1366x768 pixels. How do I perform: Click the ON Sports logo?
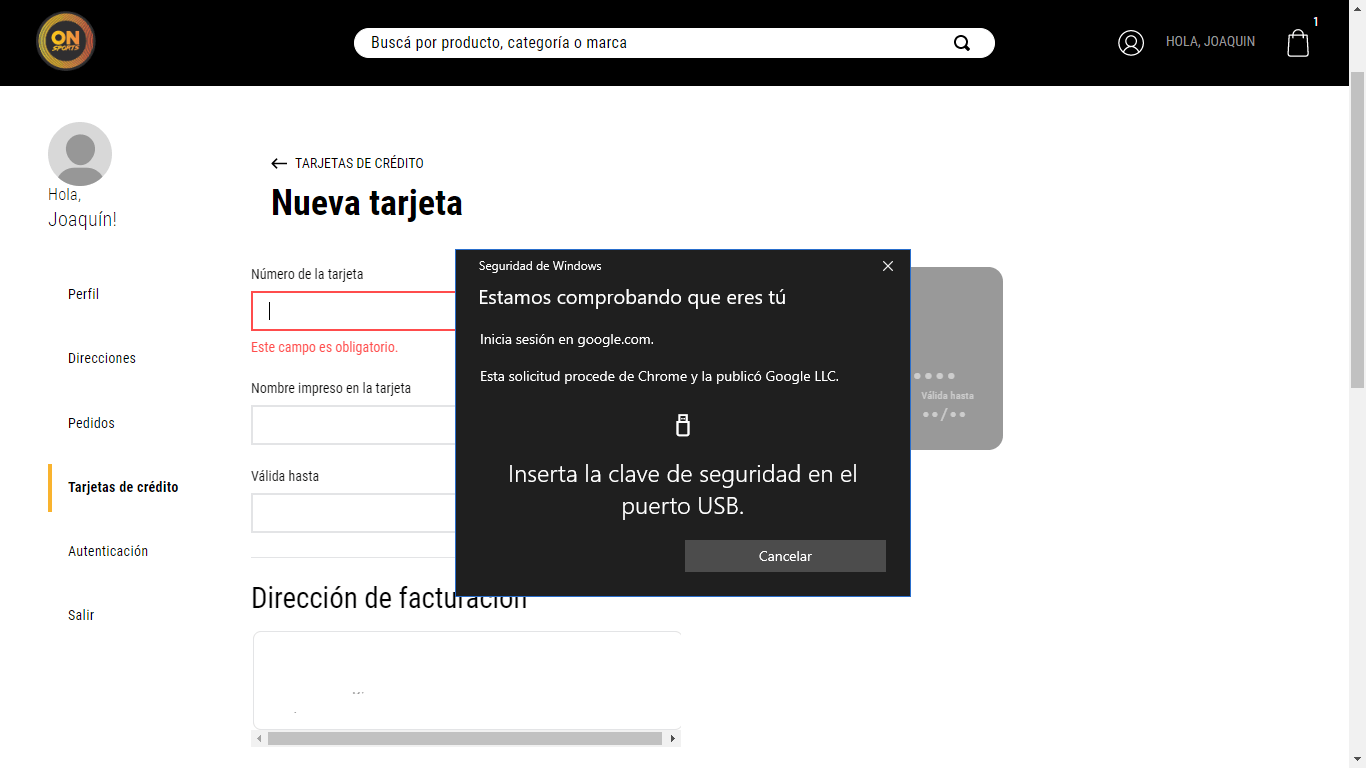[66, 41]
